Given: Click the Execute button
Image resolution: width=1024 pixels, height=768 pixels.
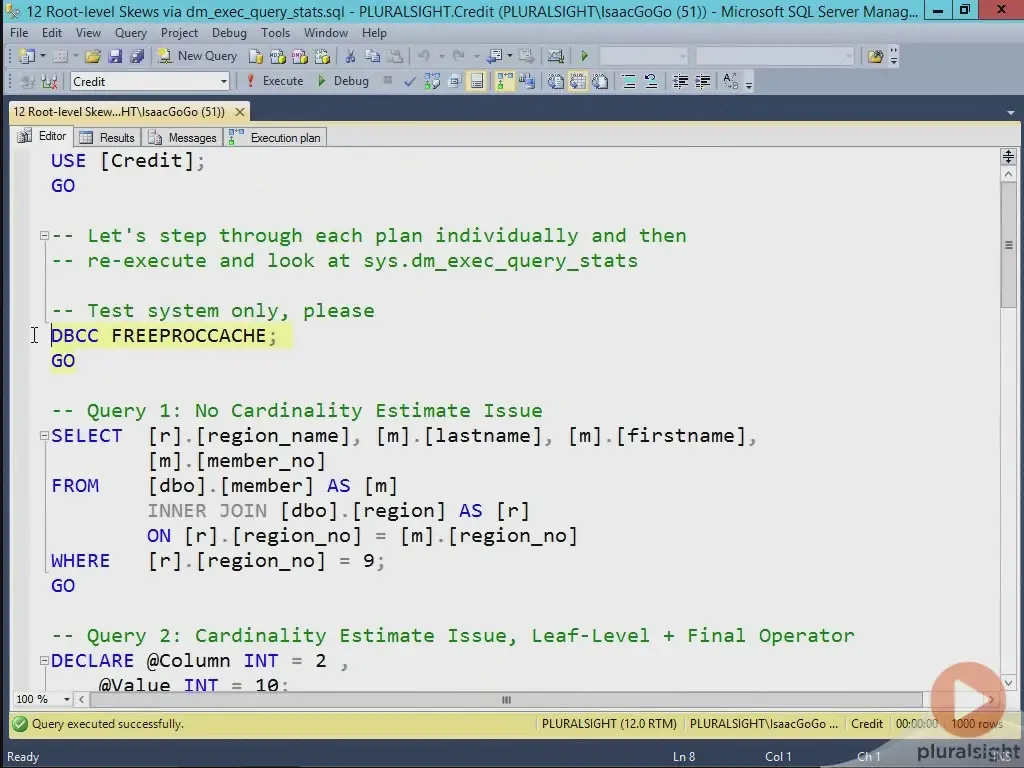Looking at the screenshot, I should pos(275,82).
